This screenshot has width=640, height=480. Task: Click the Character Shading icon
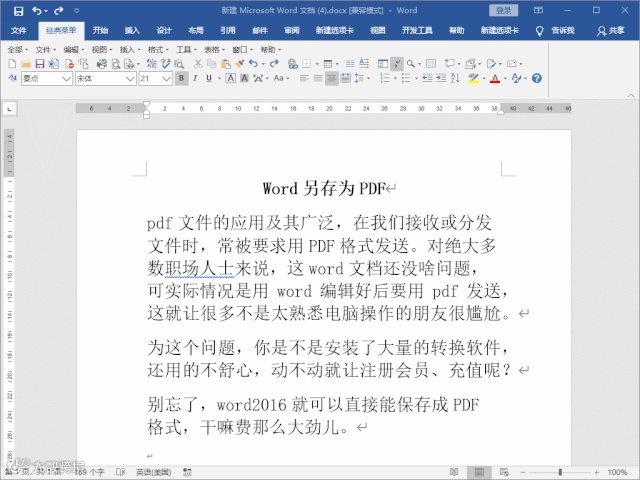point(244,78)
